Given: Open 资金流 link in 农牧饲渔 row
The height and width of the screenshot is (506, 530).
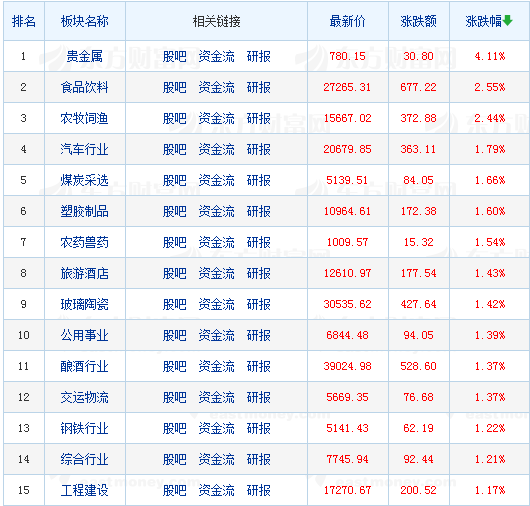Looking at the screenshot, I should click(216, 118).
